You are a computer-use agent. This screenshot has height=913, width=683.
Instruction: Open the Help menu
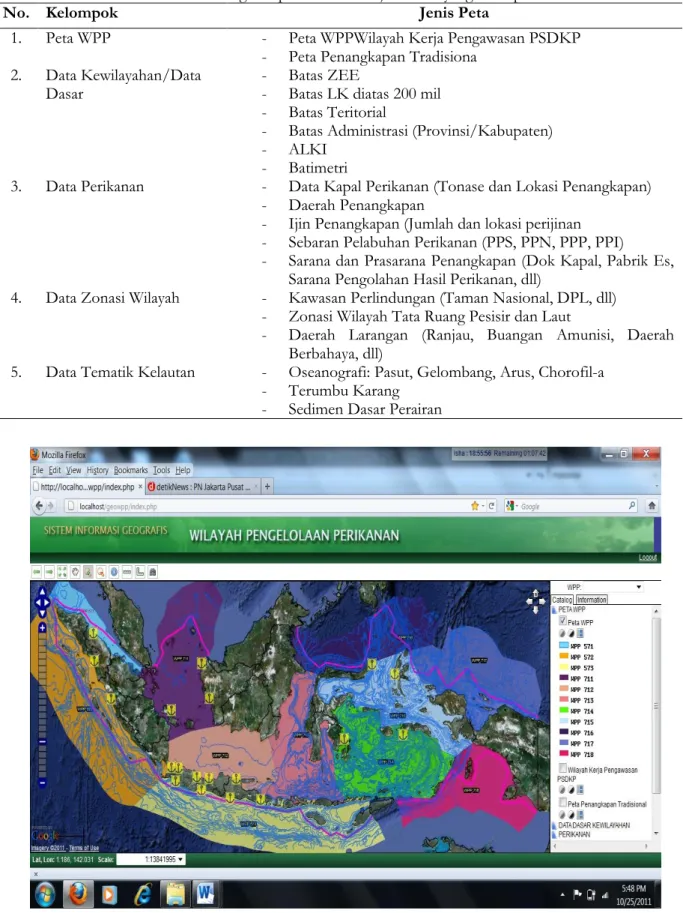pyautogui.click(x=183, y=470)
